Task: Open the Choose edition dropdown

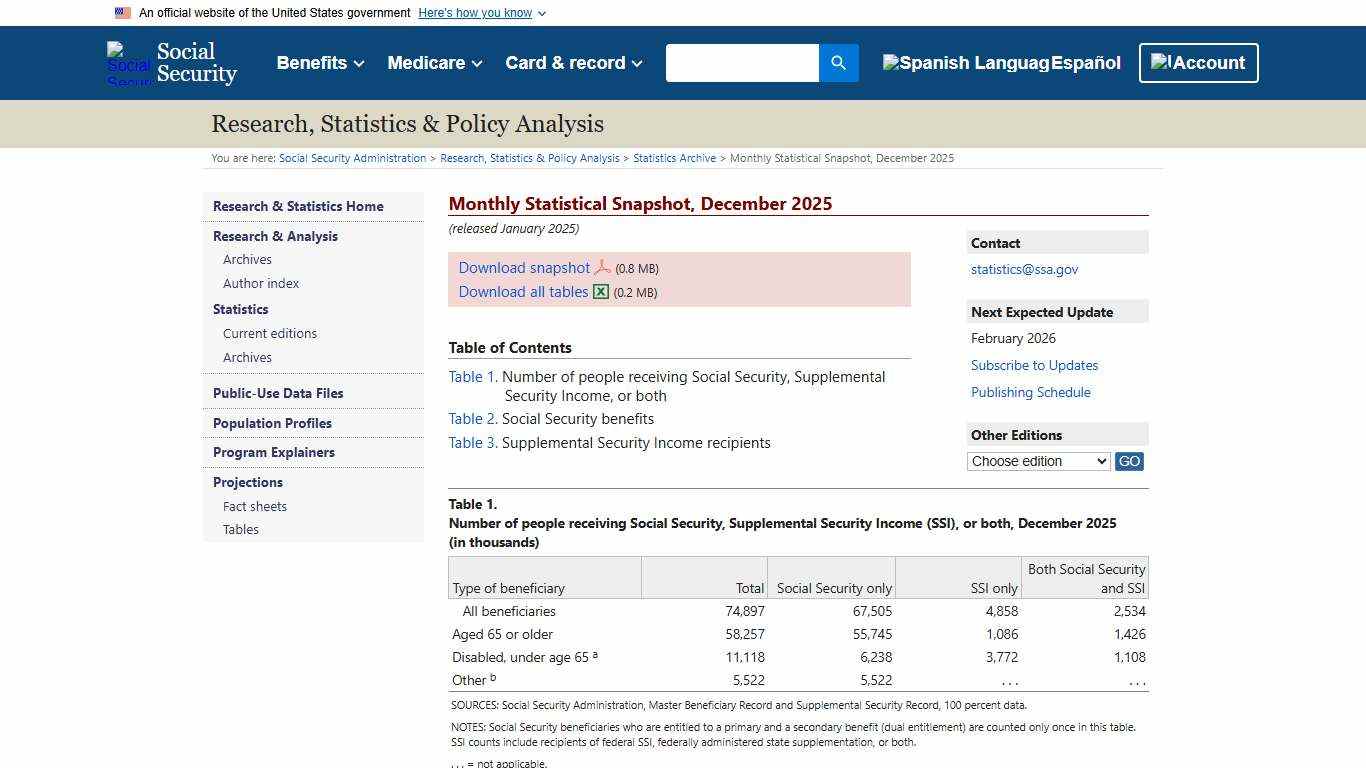Action: 1038,461
